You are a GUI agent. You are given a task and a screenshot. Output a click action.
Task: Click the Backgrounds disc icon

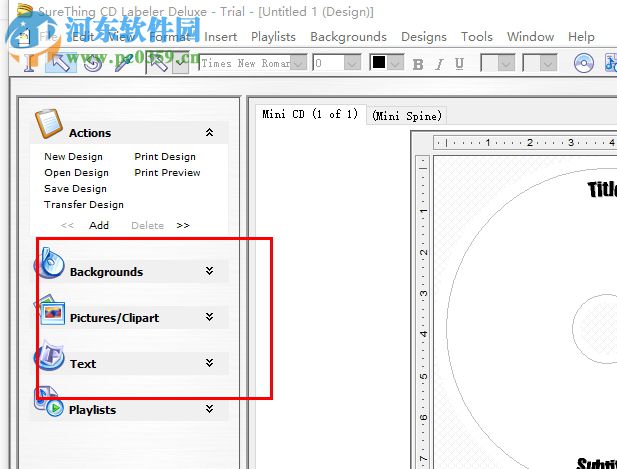point(50,263)
